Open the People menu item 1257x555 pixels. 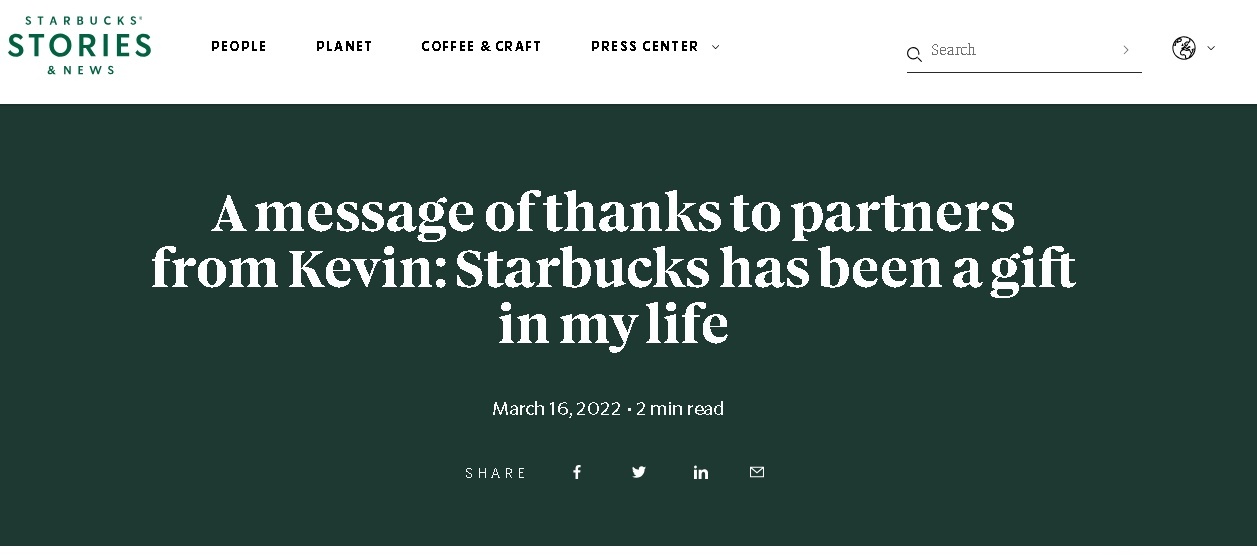pyautogui.click(x=239, y=46)
